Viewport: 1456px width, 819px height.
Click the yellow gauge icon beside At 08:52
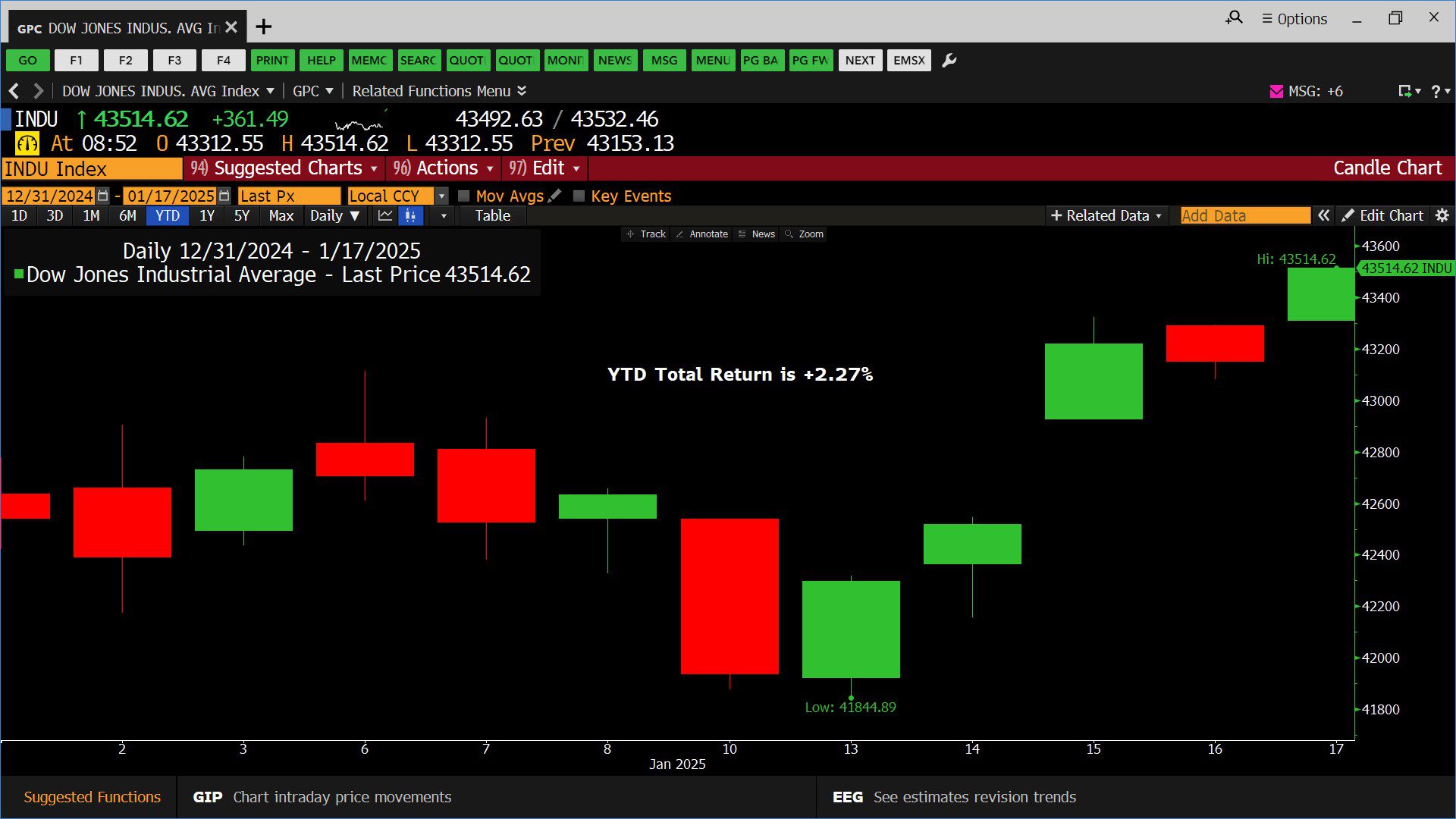tap(27, 143)
